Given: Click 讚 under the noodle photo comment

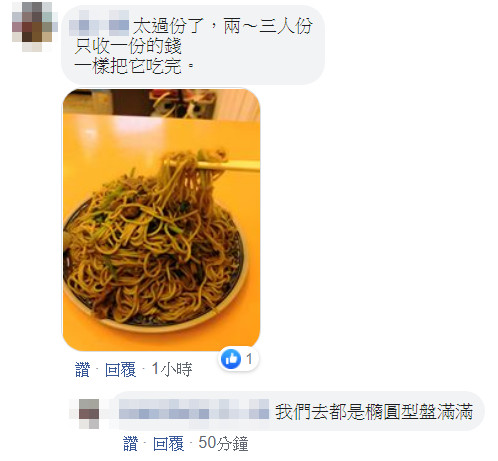Looking at the screenshot, I should point(82,370).
